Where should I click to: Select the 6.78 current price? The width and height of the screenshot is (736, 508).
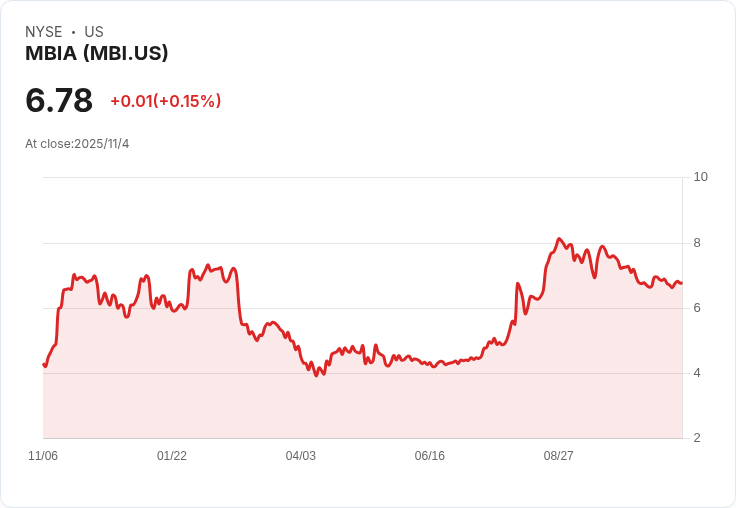pos(59,100)
